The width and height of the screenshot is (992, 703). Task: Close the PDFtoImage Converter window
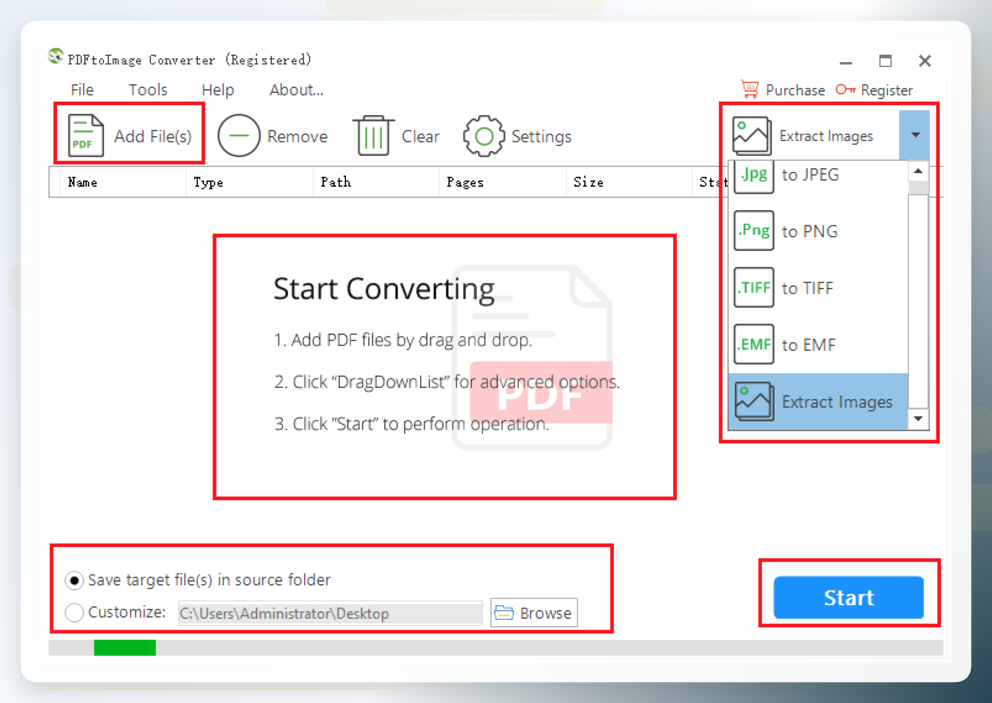tap(925, 61)
